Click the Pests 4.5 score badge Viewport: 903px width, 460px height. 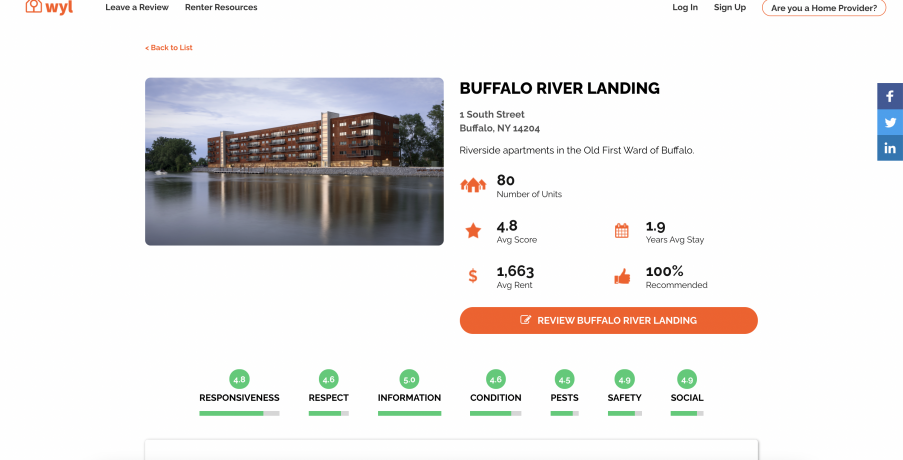pyautogui.click(x=564, y=380)
